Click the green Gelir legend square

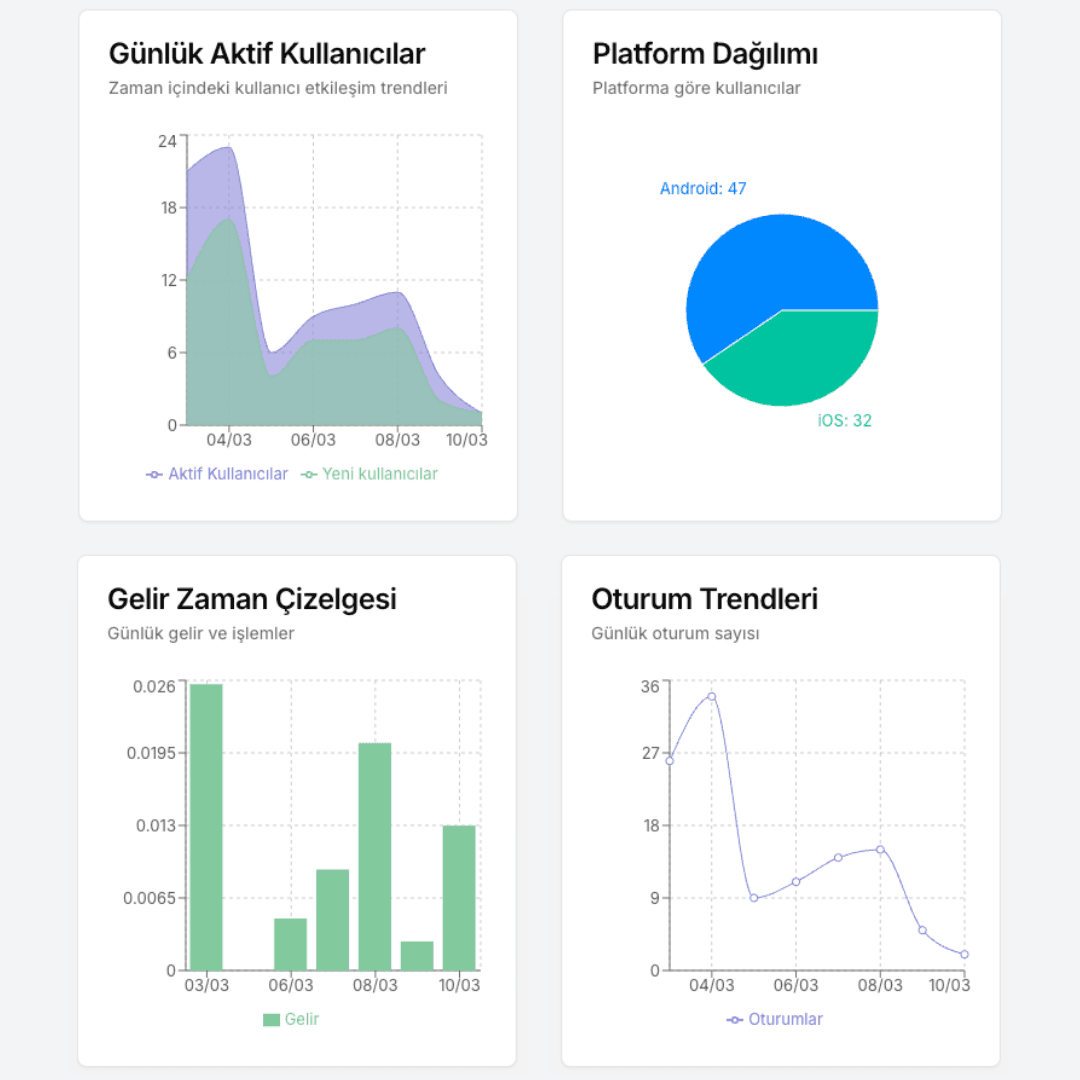271,1020
